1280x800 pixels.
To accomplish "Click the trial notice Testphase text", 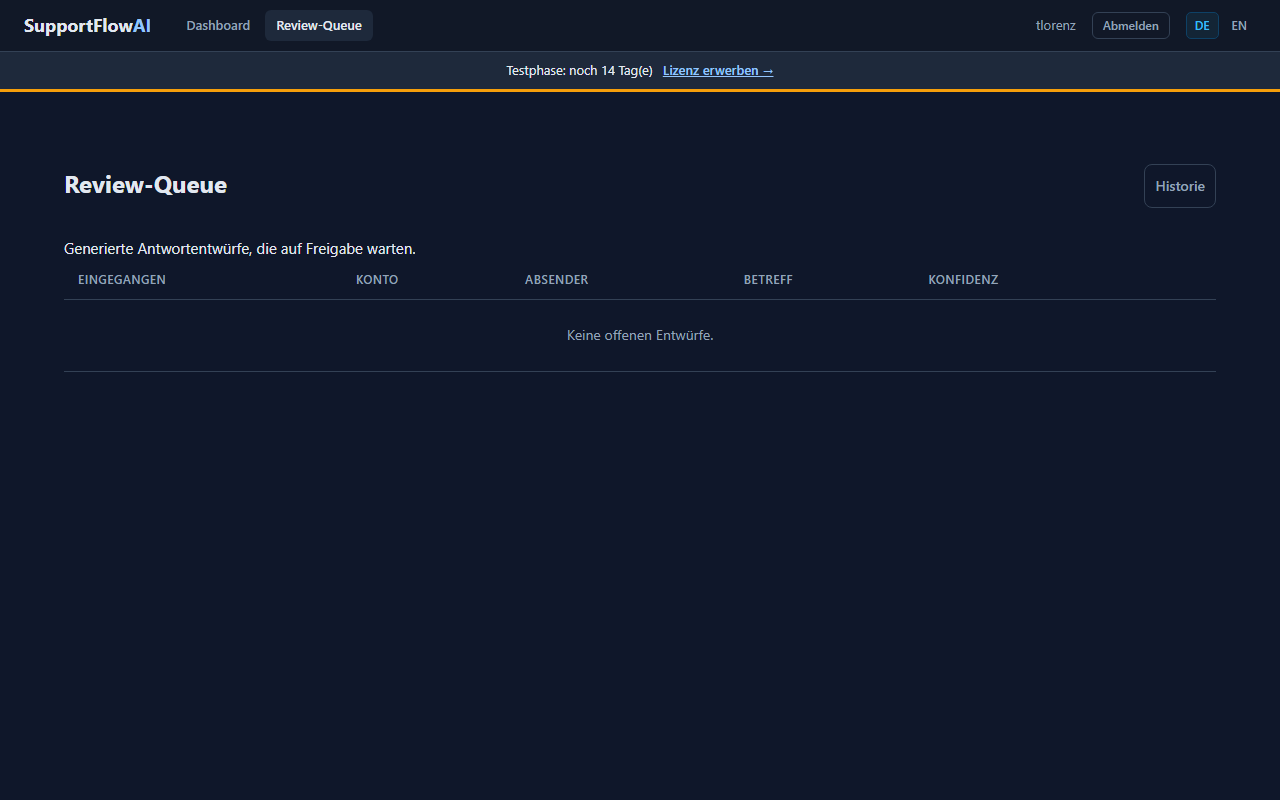I will tap(579, 71).
